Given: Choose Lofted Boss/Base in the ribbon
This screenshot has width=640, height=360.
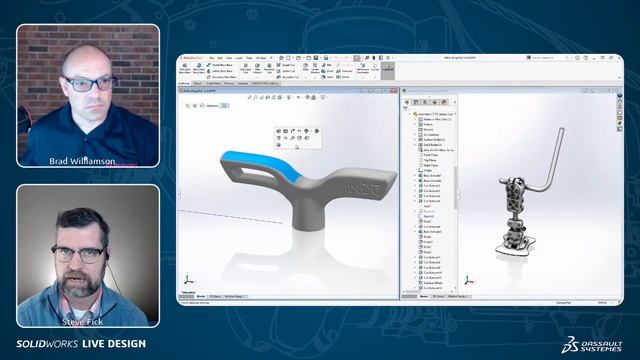Looking at the screenshot, I should tap(220, 71).
